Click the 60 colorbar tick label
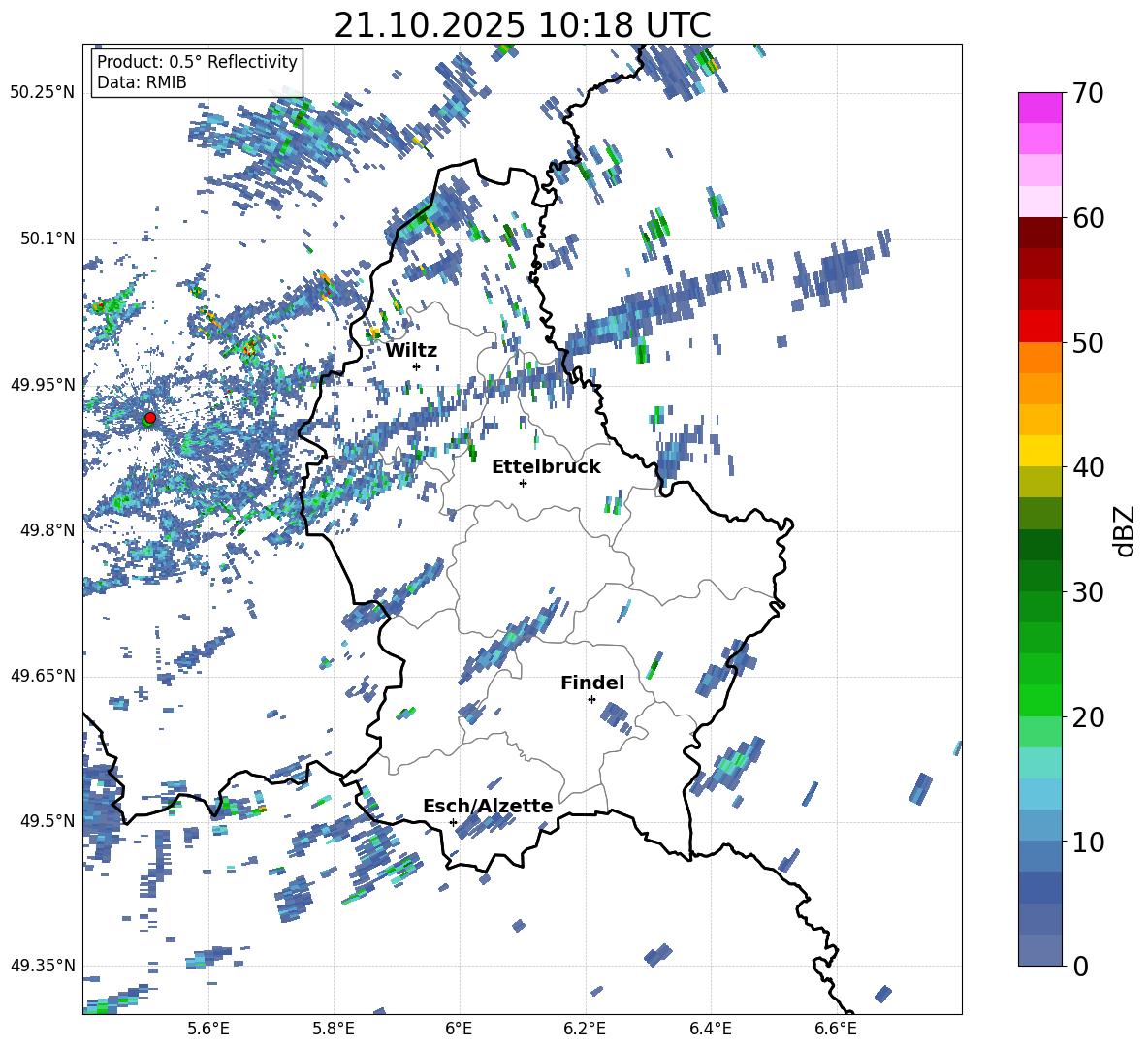 point(1087,218)
